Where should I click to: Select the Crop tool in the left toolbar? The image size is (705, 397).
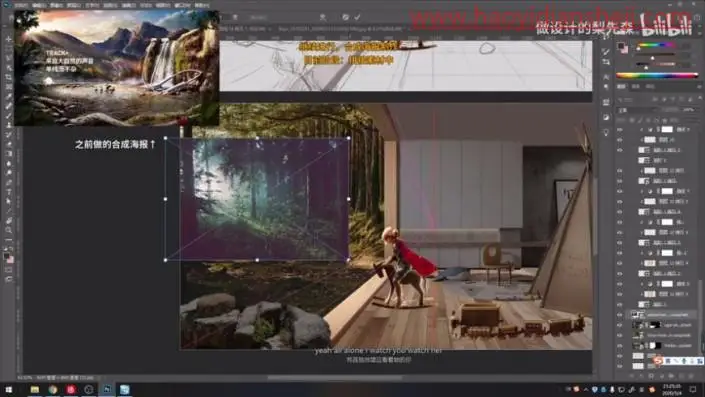click(x=9, y=77)
